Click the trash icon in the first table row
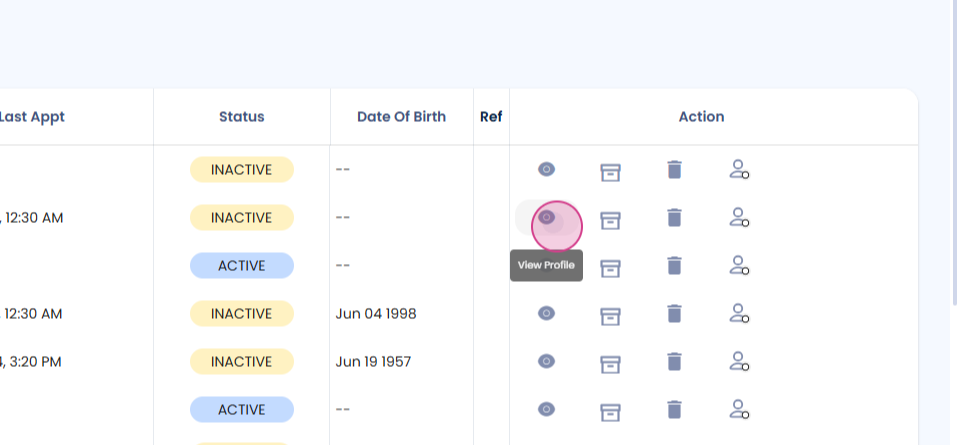The width and height of the screenshot is (960, 445). pyautogui.click(x=675, y=170)
